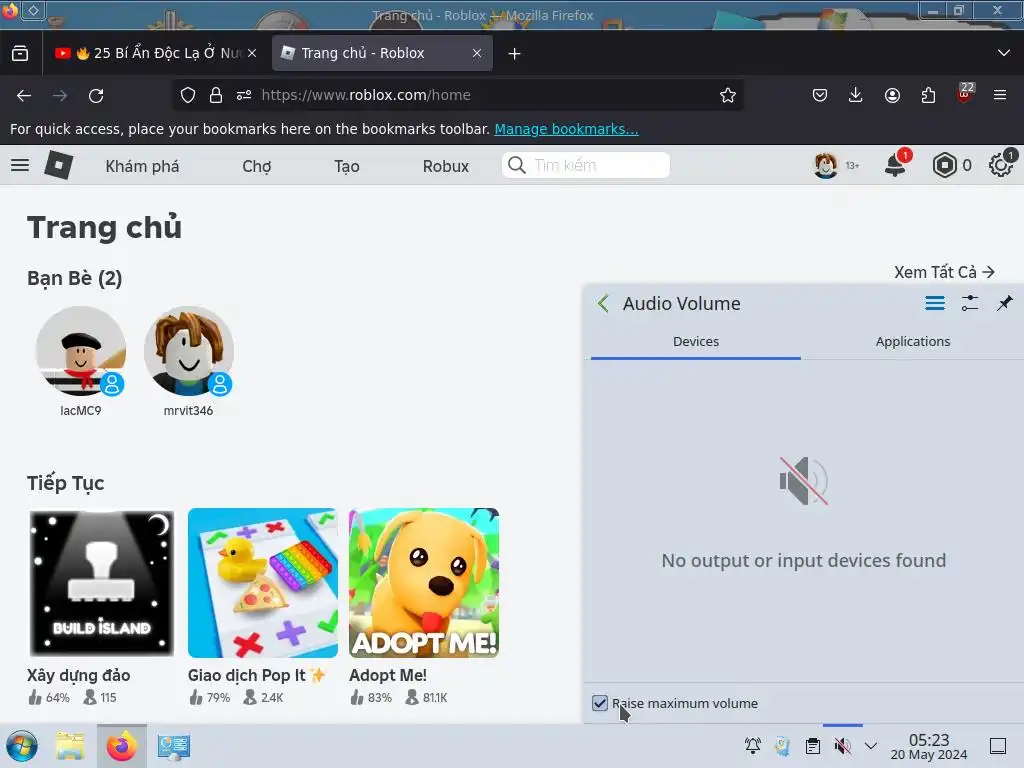This screenshot has height=768, width=1024.
Task: Click the Tìm kiếm search field
Action: tap(586, 165)
